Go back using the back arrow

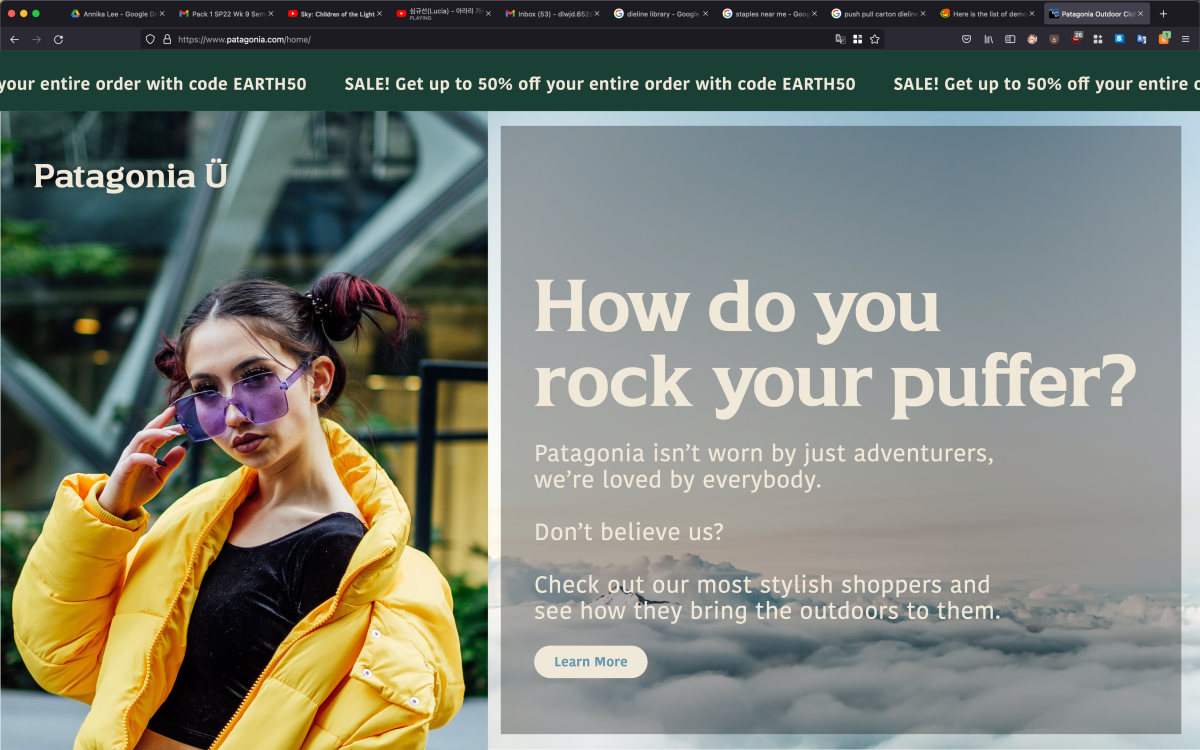point(14,39)
